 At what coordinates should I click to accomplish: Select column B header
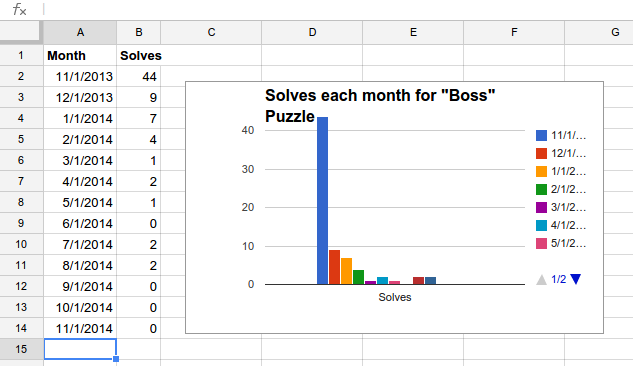click(138, 32)
